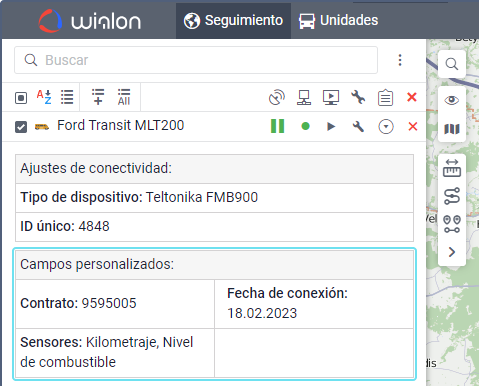
Task: Expand the Ford Transit circular dropdown menu
Action: [x=386, y=127]
